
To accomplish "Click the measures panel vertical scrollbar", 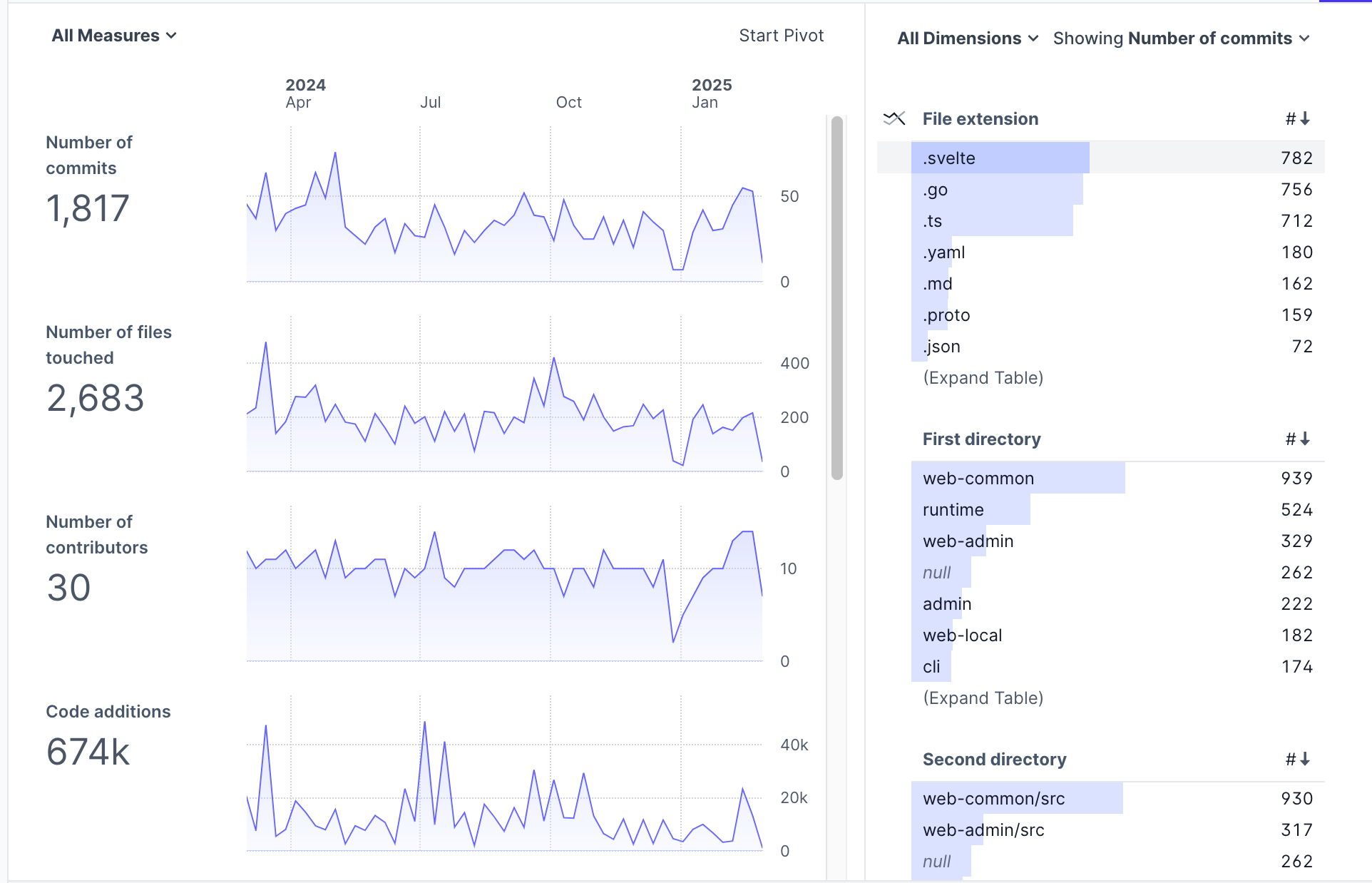I will coord(837,297).
